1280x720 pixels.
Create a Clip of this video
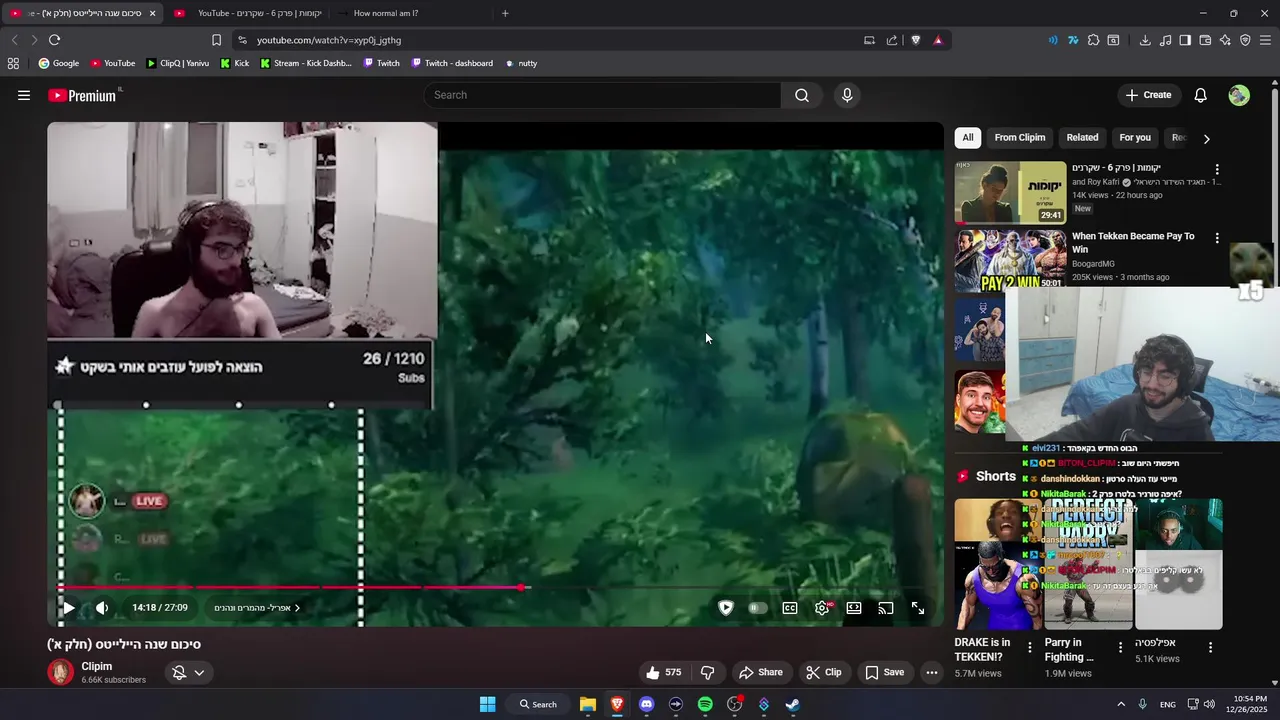click(x=824, y=672)
